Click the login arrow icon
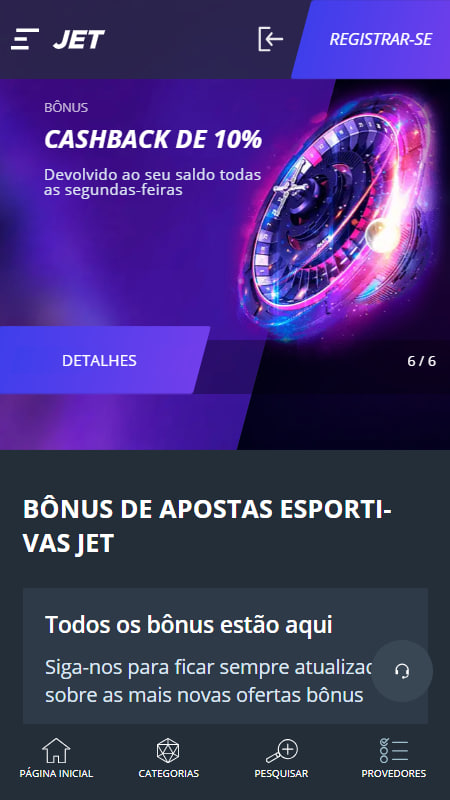 point(270,39)
